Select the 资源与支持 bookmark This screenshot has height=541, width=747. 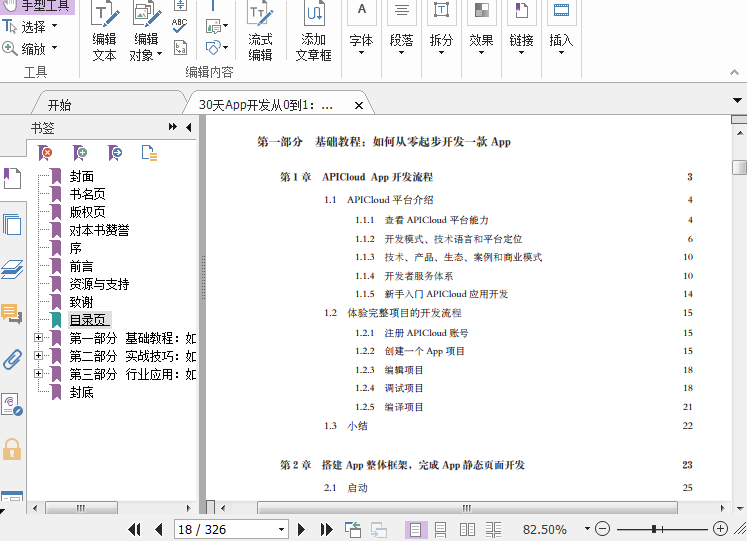[100, 284]
